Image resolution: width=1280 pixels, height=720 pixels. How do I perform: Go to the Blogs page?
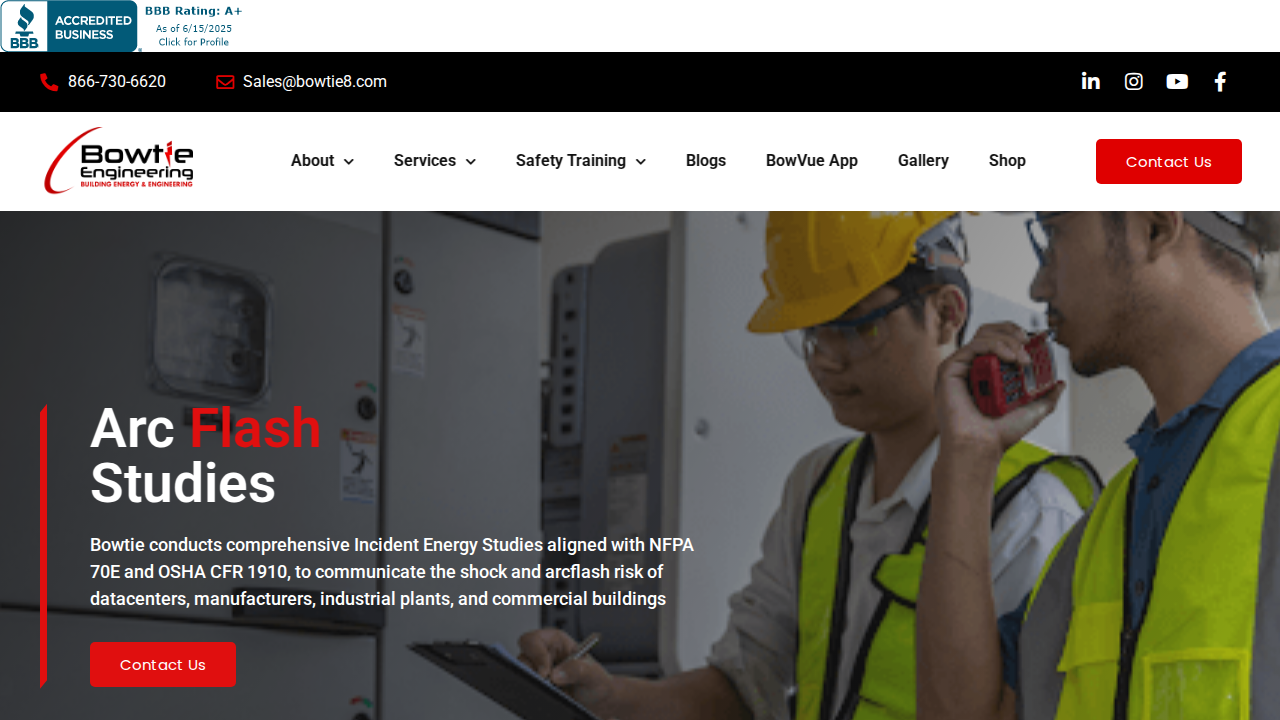pos(706,161)
